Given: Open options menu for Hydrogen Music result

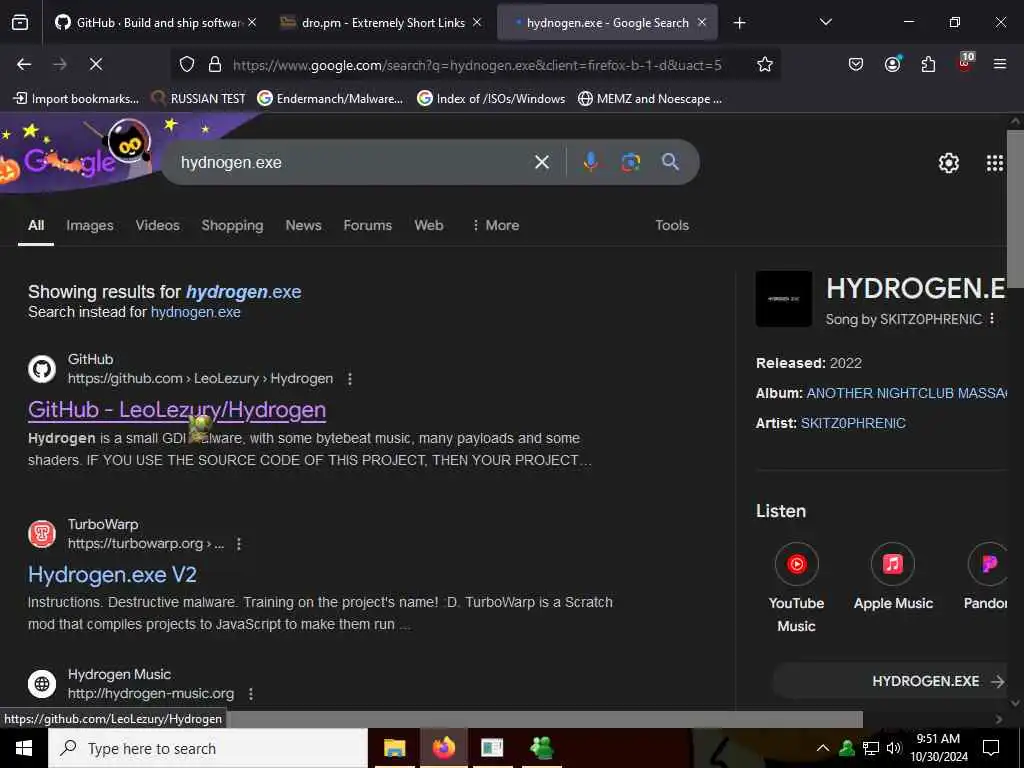Looking at the screenshot, I should point(251,694).
